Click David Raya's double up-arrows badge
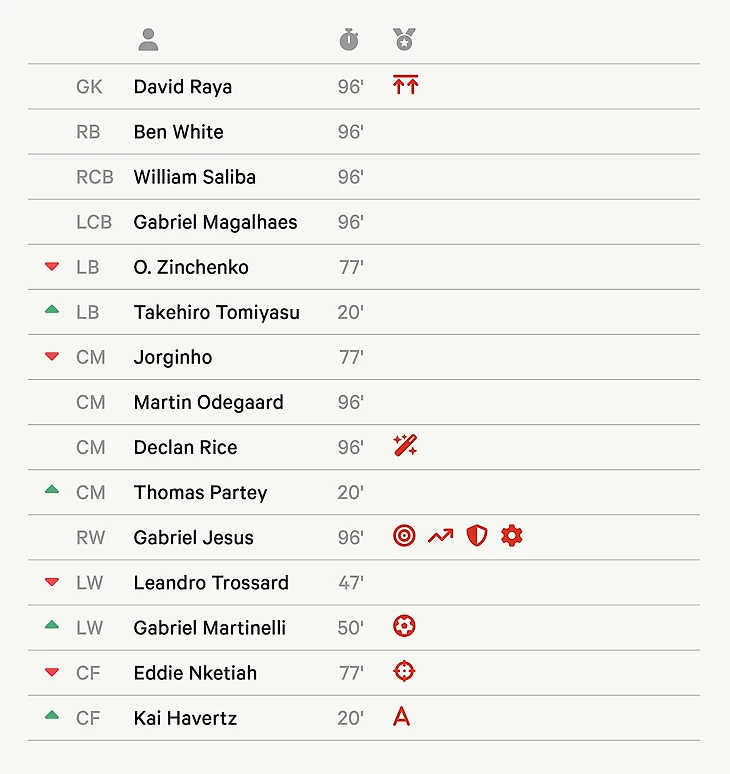The image size is (730, 774). click(405, 86)
